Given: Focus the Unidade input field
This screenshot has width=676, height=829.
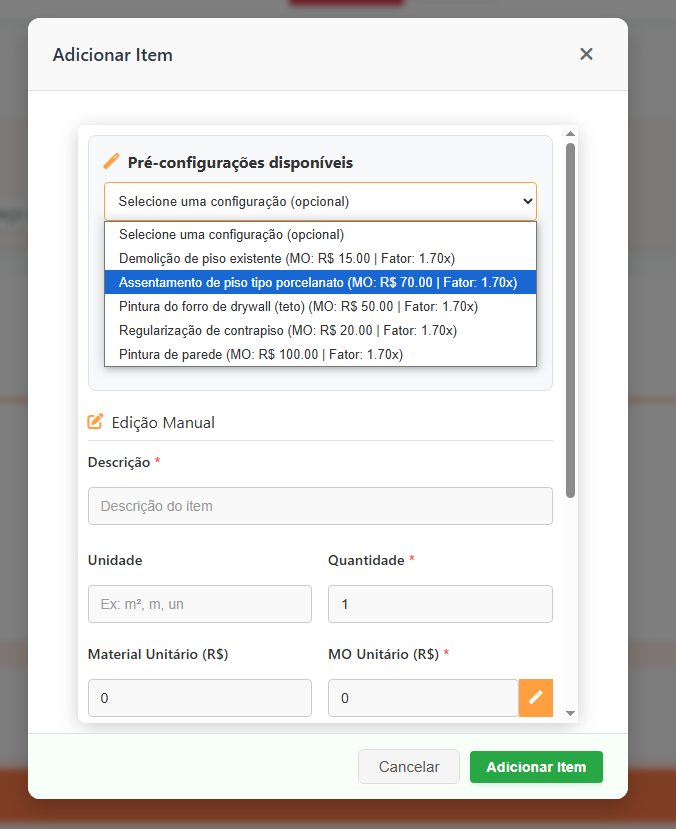Looking at the screenshot, I should pyautogui.click(x=200, y=604).
